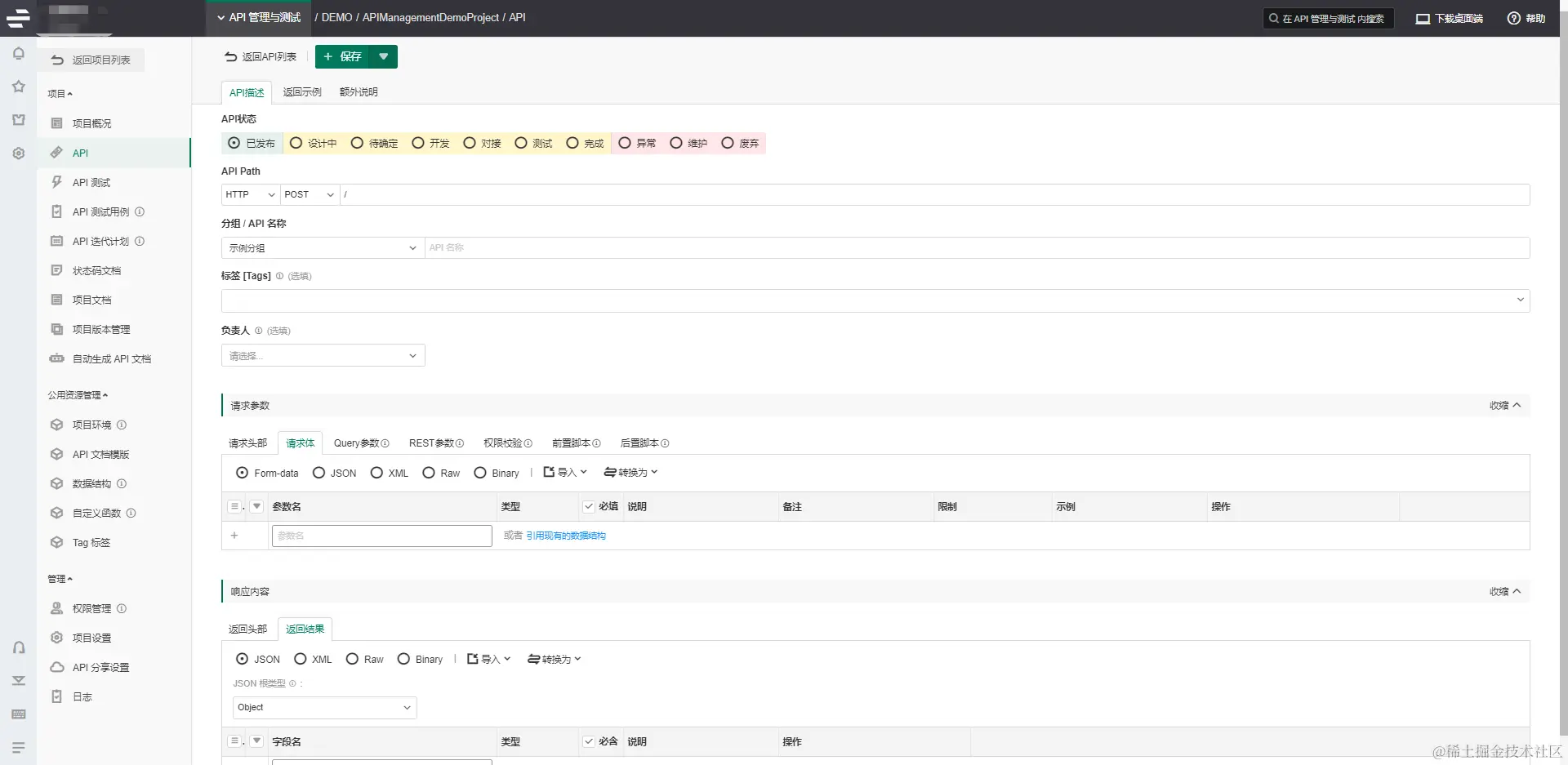The height and width of the screenshot is (765, 1568).
Task: Toggle the 必含 checkbox in response table header
Action: click(x=588, y=741)
